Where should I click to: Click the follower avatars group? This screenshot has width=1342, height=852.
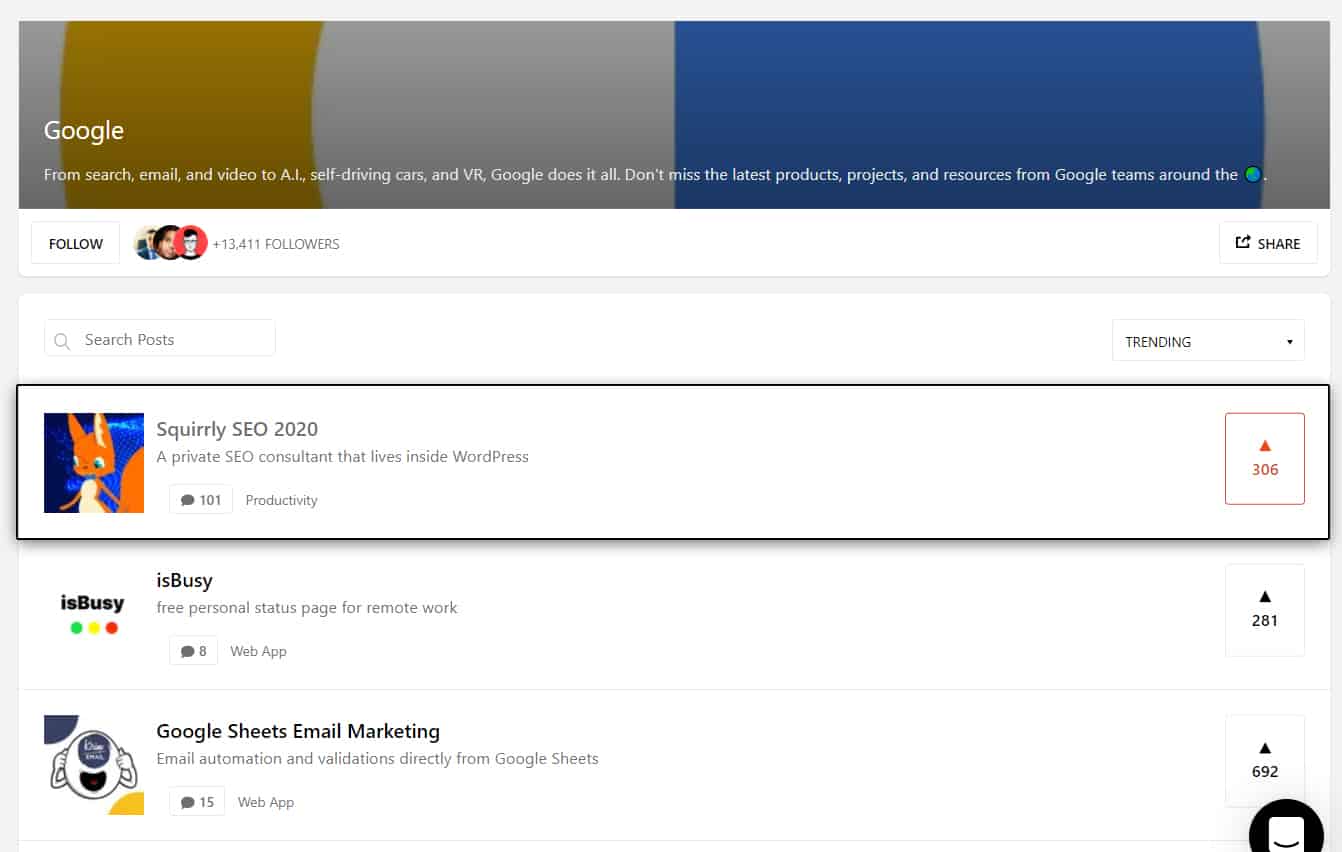[170, 243]
